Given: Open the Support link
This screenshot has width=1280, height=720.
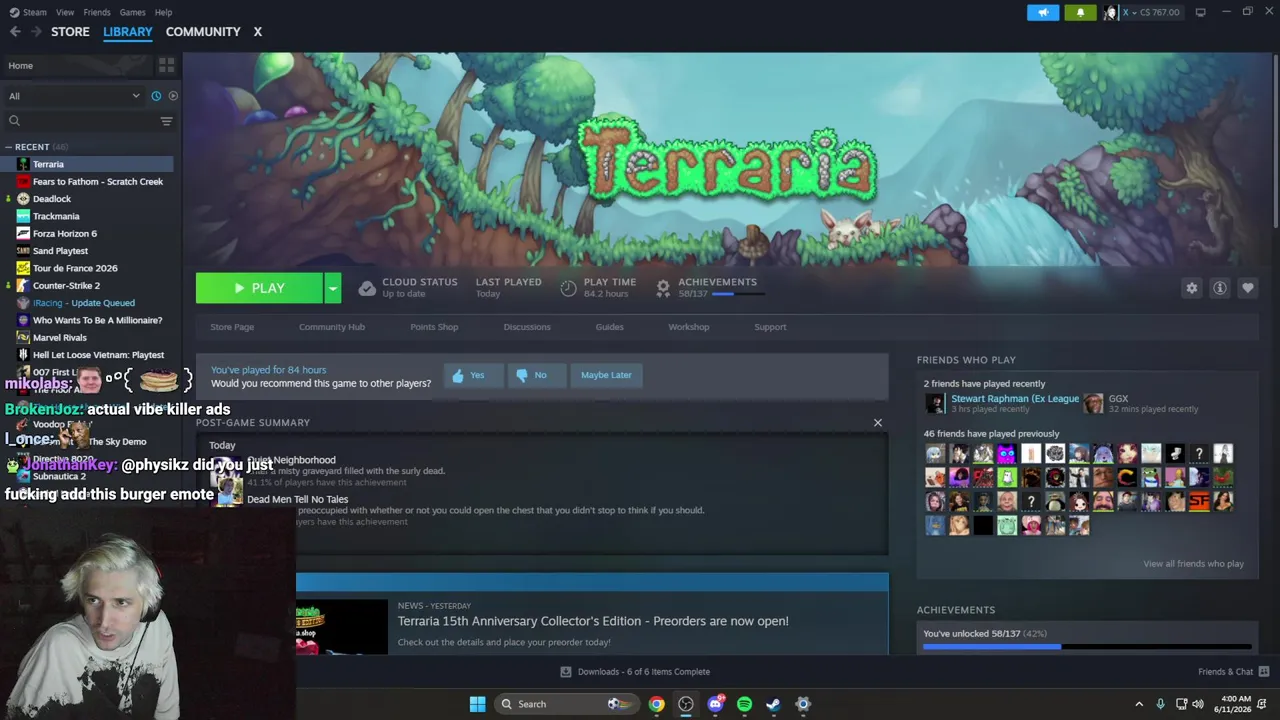Looking at the screenshot, I should (x=770, y=327).
